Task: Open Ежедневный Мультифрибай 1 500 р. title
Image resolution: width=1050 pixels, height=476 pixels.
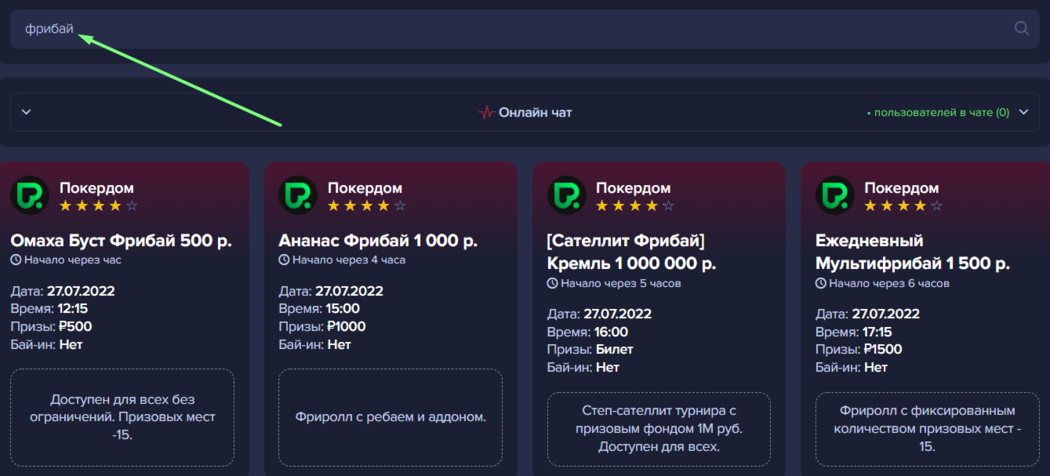Action: tap(912, 252)
